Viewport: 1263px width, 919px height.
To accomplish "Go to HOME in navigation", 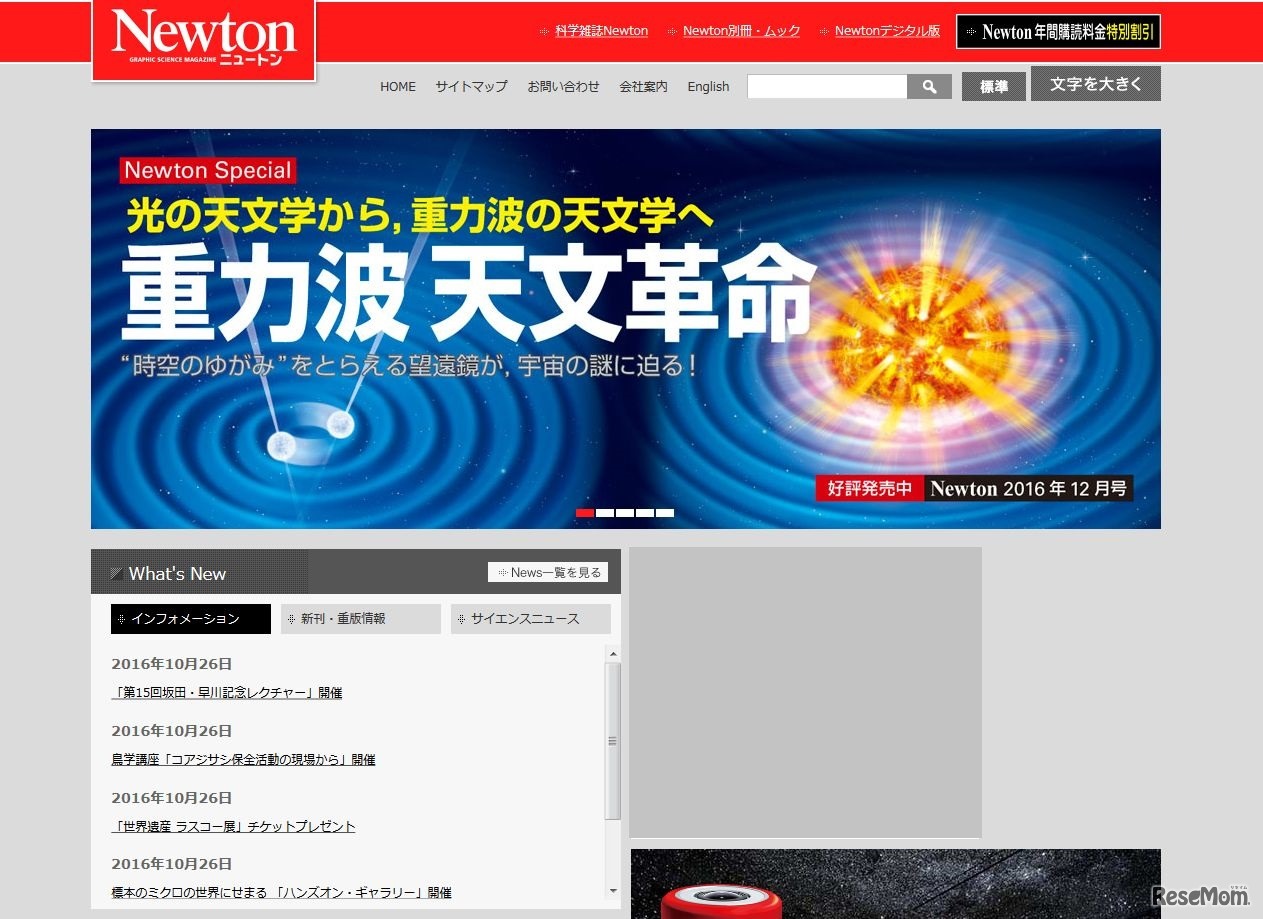I will point(398,87).
